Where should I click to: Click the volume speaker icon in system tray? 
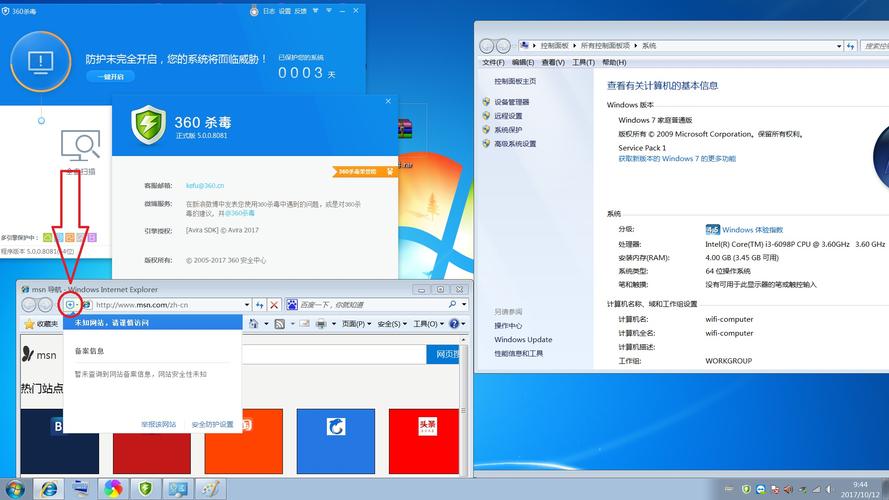(x=829, y=489)
